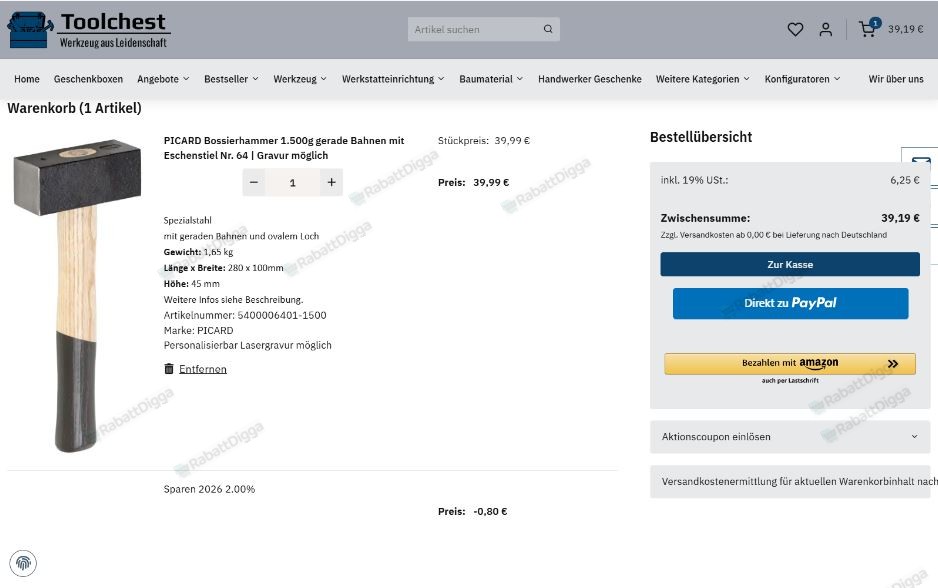The height and width of the screenshot is (588, 938).
Task: Open Geschenkboxen menu item
Action: point(88,79)
